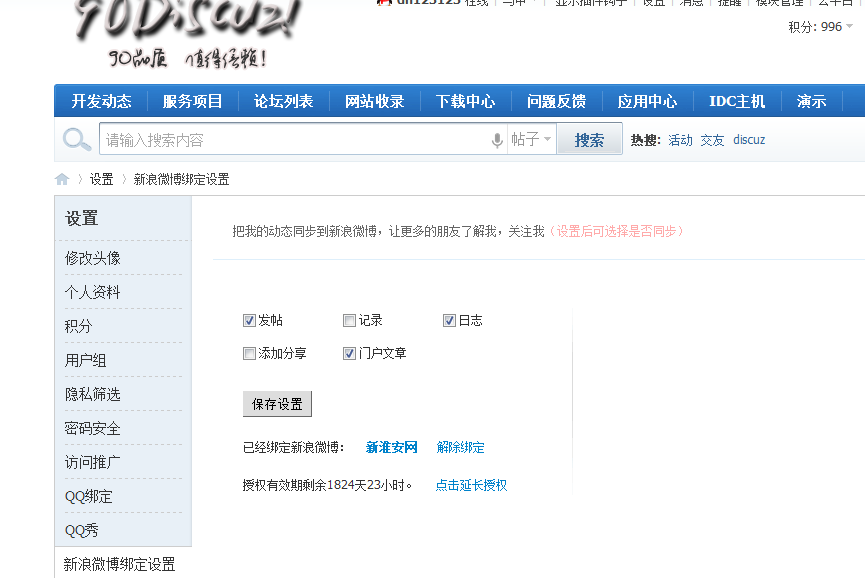Viewport: 865px width, 578px height.
Task: Select 密码安全 in the sidebar
Action: (x=93, y=429)
